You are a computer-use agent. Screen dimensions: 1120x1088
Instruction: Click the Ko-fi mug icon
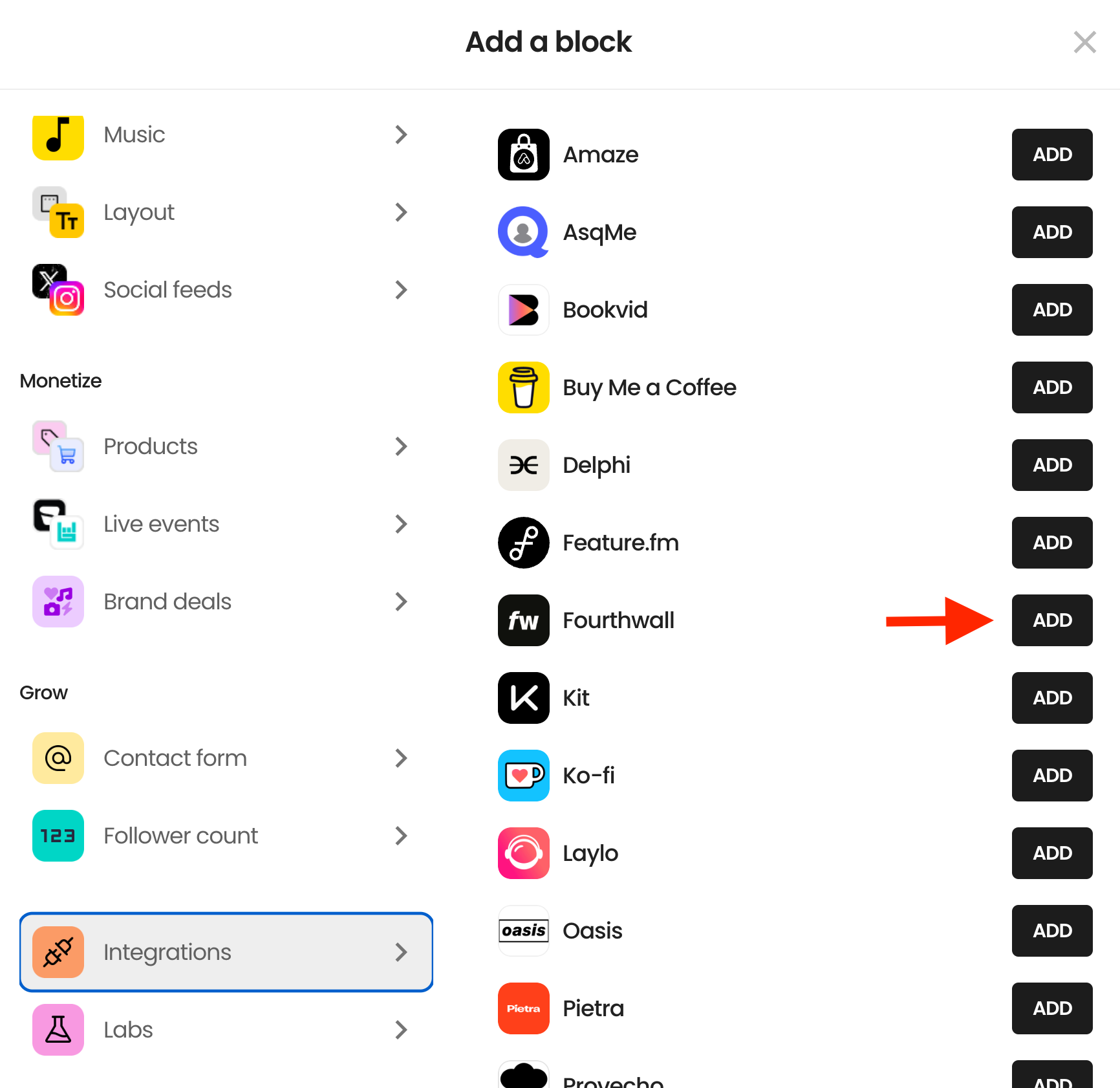pos(524,776)
